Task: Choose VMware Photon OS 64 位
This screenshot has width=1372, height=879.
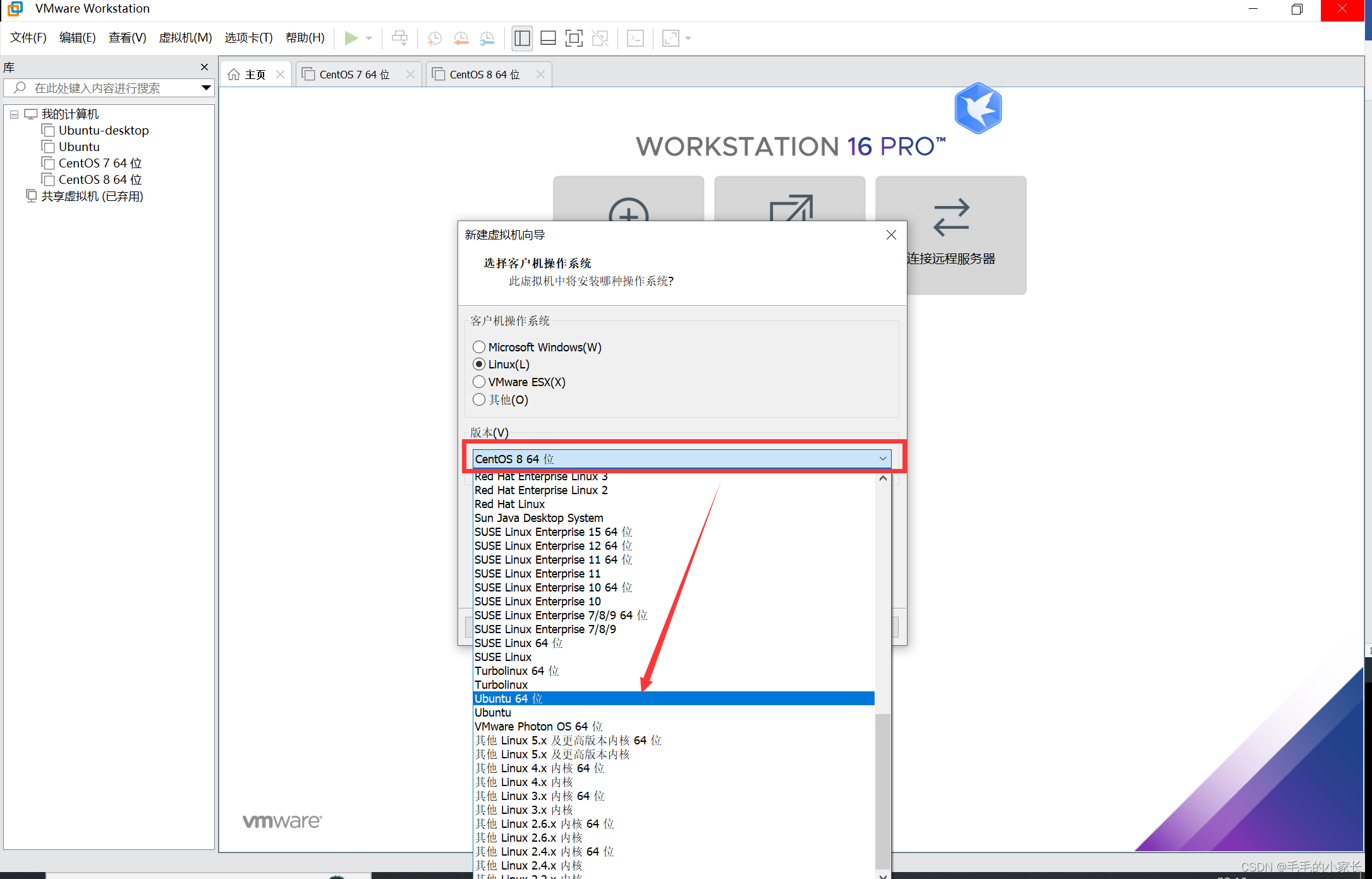Action: 674,727
